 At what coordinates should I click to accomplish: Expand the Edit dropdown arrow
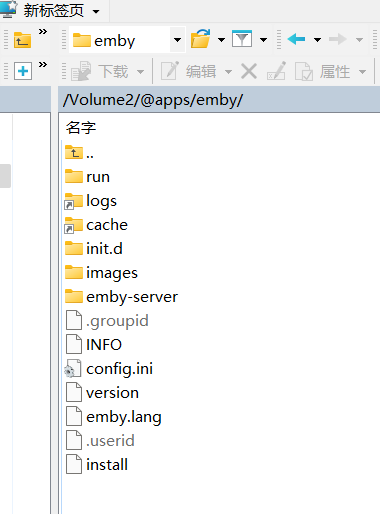click(228, 72)
